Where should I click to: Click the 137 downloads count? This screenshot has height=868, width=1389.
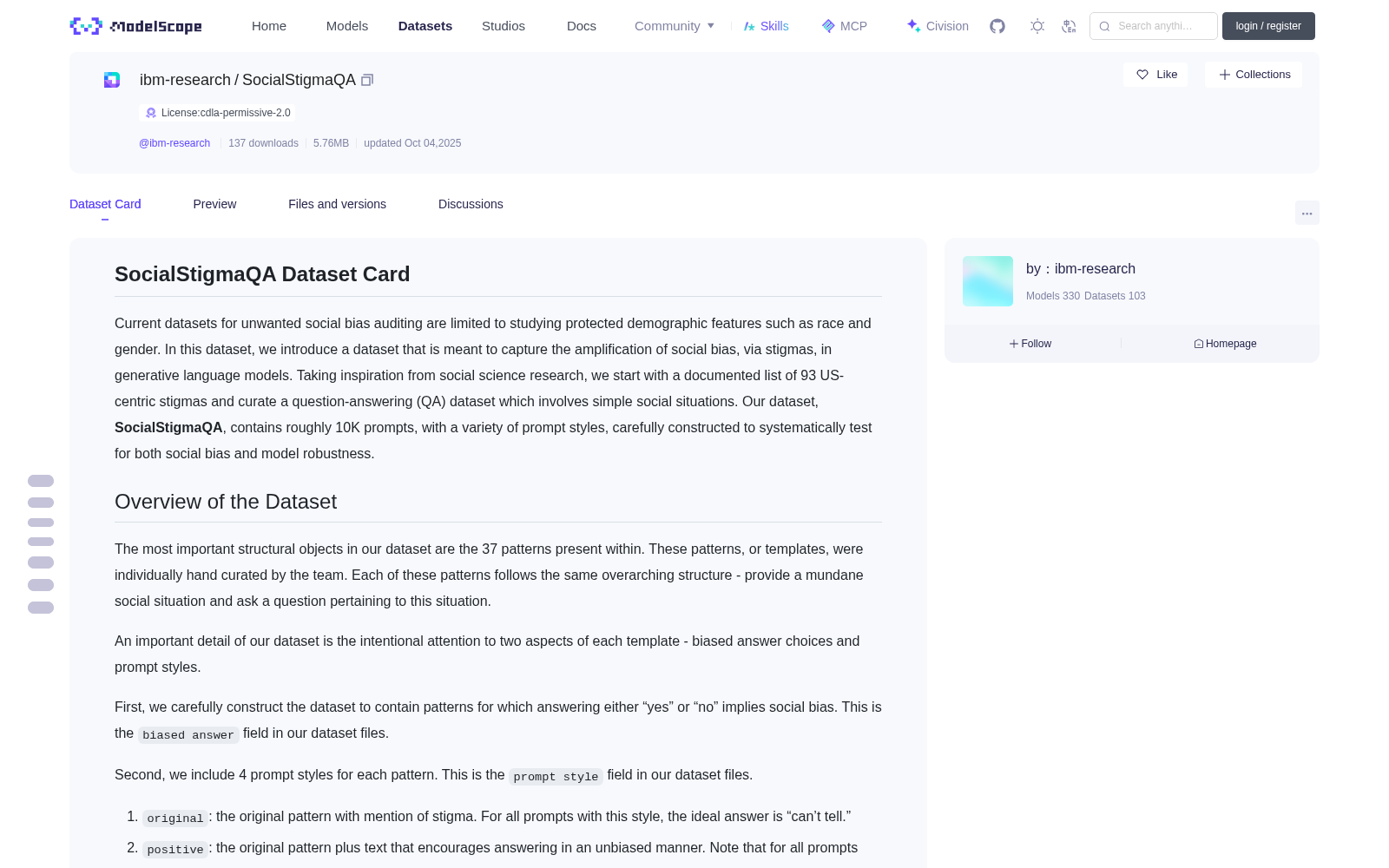pyautogui.click(x=263, y=143)
